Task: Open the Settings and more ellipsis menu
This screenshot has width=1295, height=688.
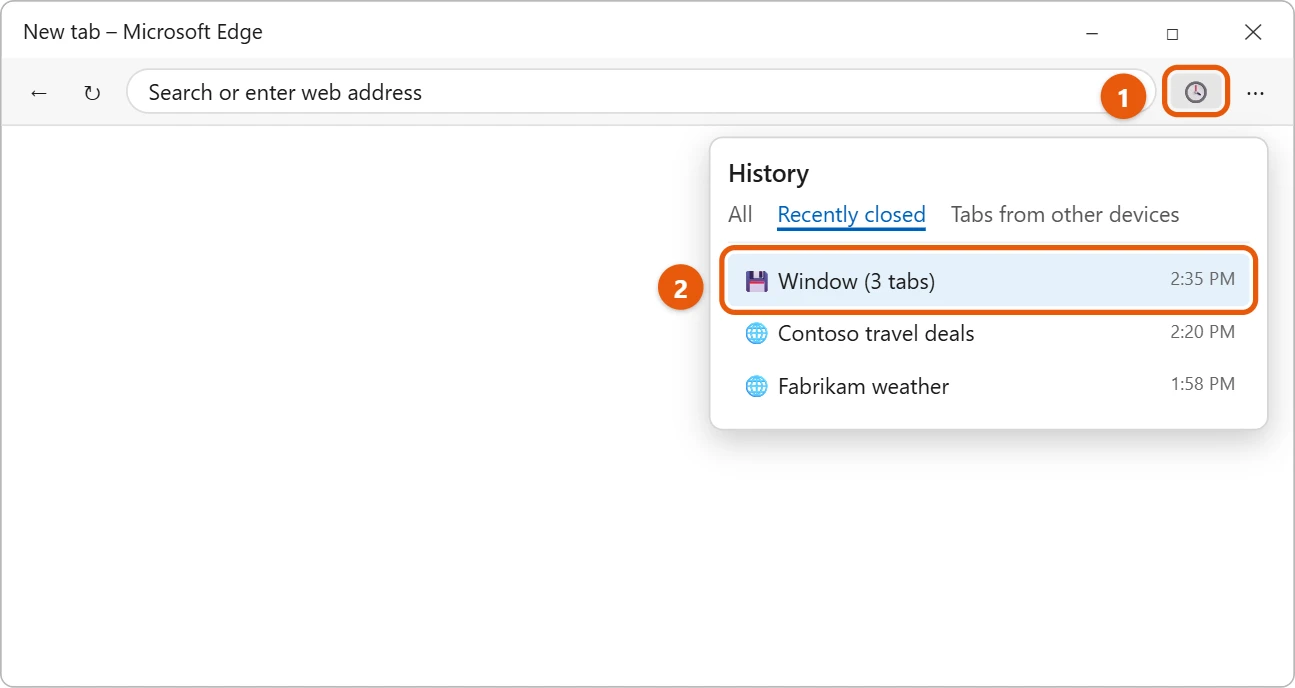Action: coord(1255,93)
